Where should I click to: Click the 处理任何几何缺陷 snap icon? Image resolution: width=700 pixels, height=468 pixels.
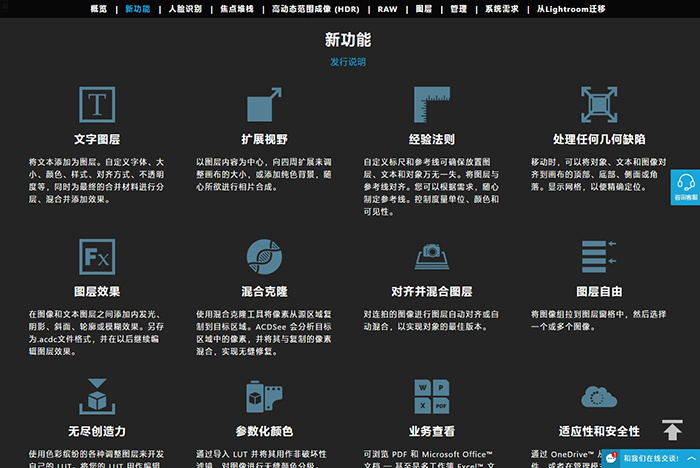[x=599, y=104]
